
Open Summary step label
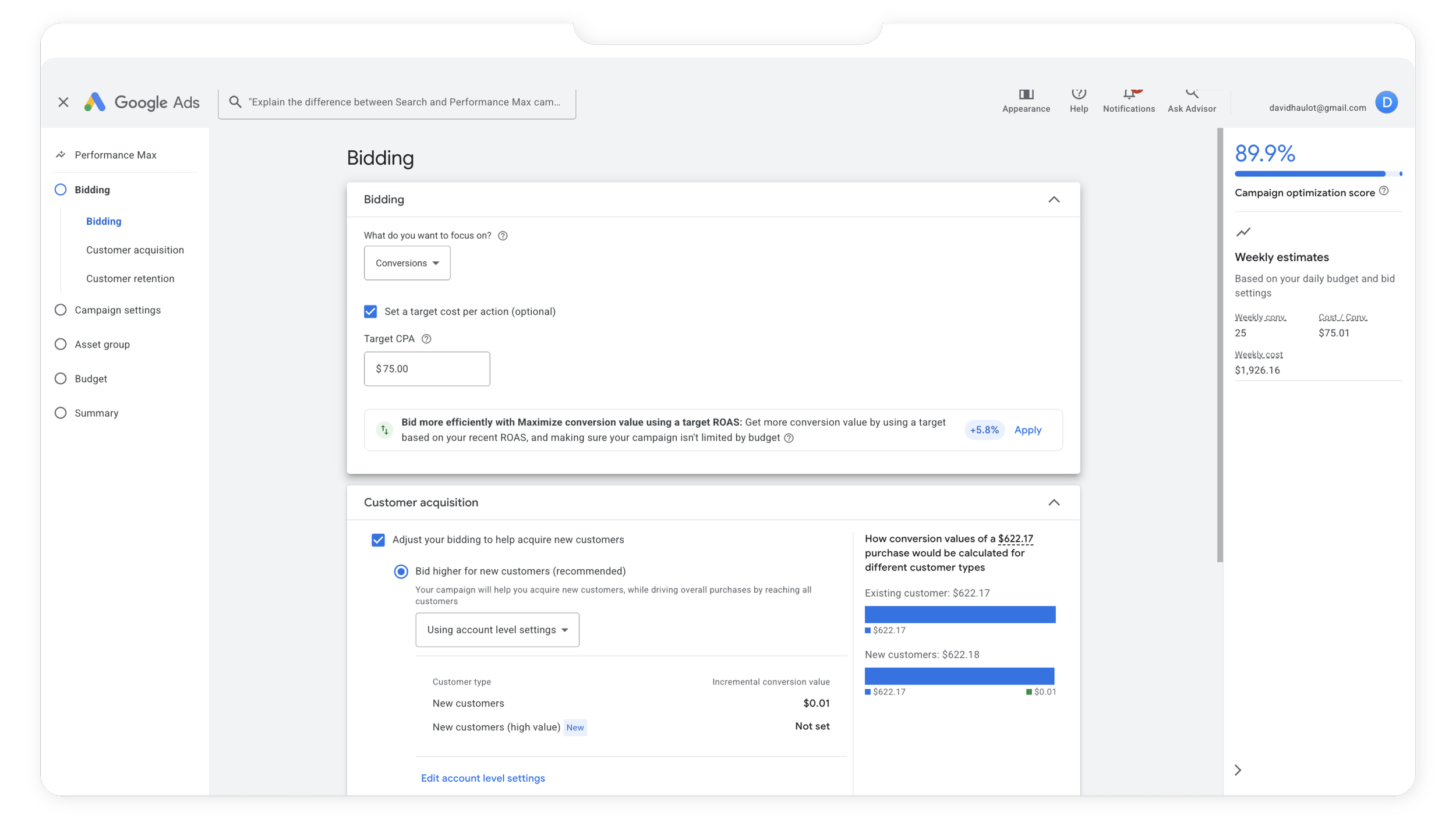97,413
